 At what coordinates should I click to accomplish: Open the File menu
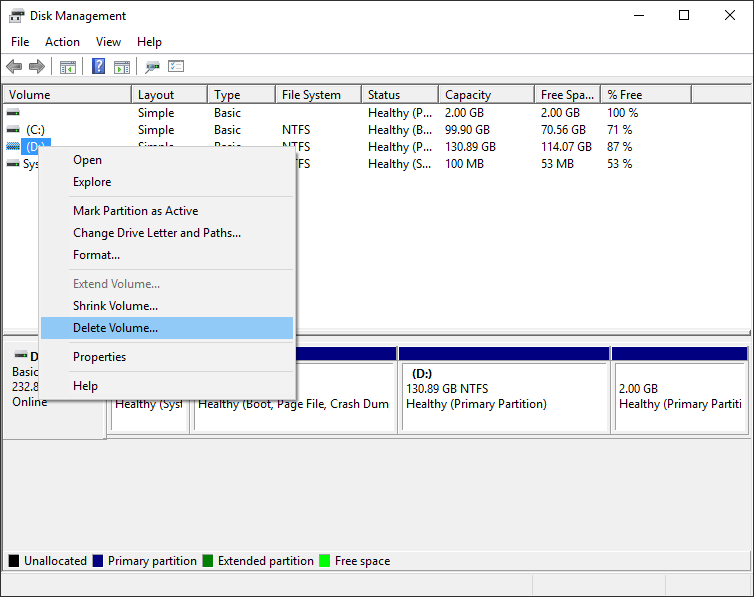20,42
